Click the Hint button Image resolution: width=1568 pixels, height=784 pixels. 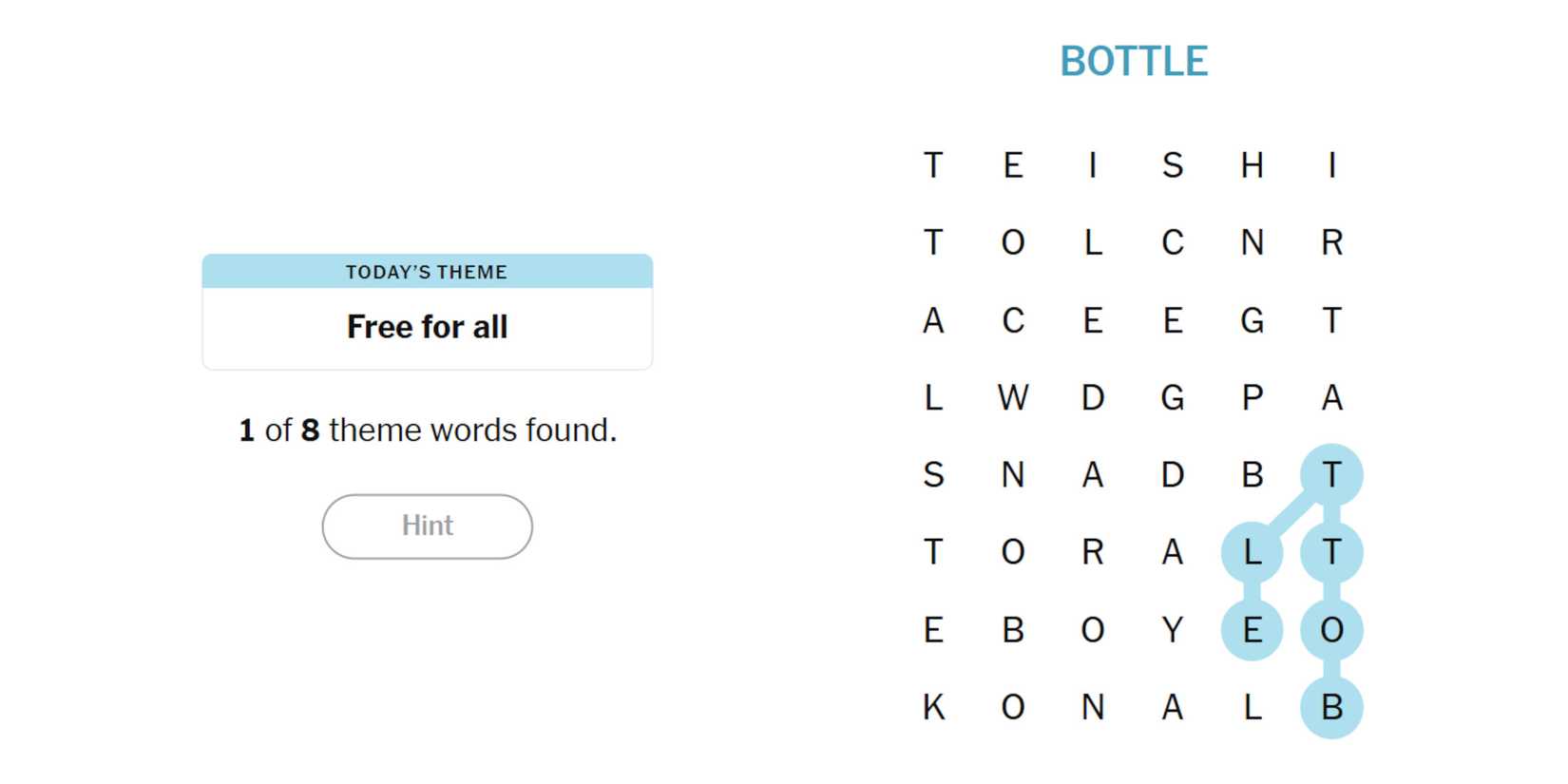pos(427,526)
